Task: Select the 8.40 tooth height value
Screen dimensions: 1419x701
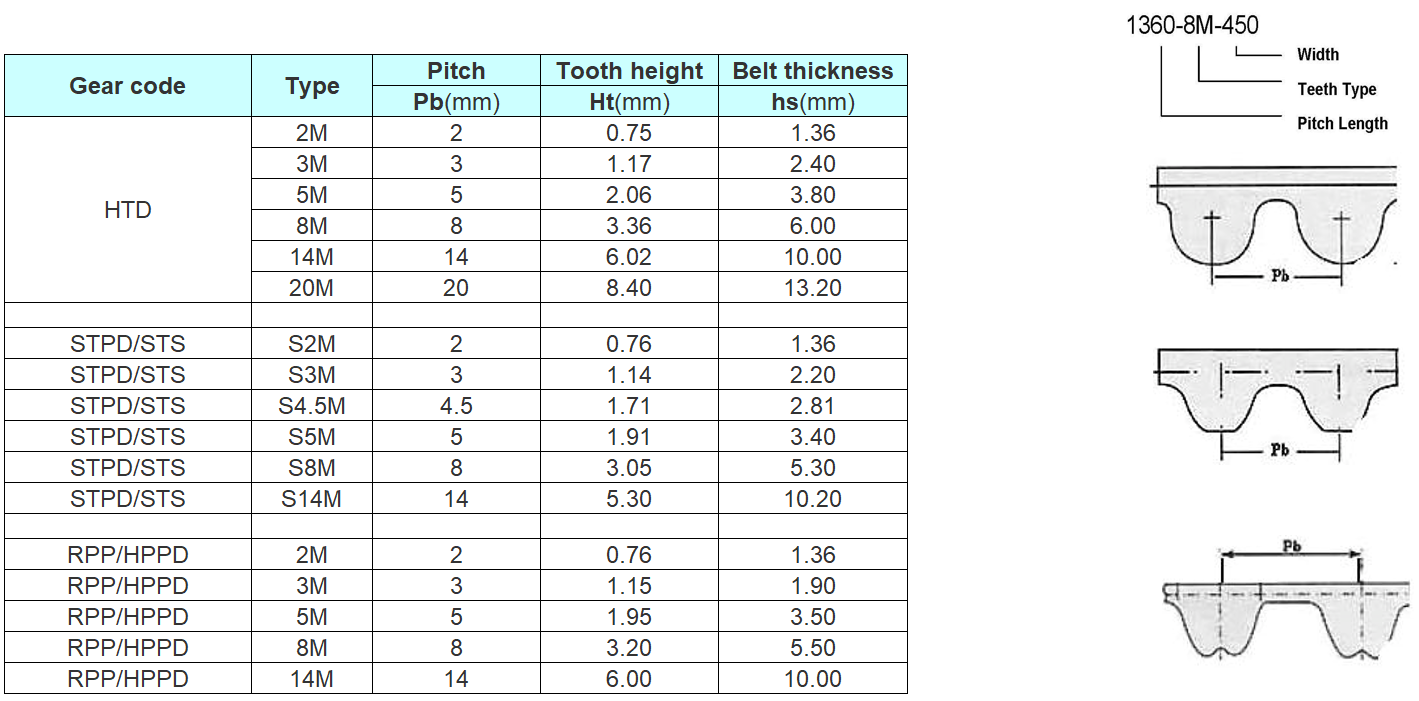Action: (630, 288)
